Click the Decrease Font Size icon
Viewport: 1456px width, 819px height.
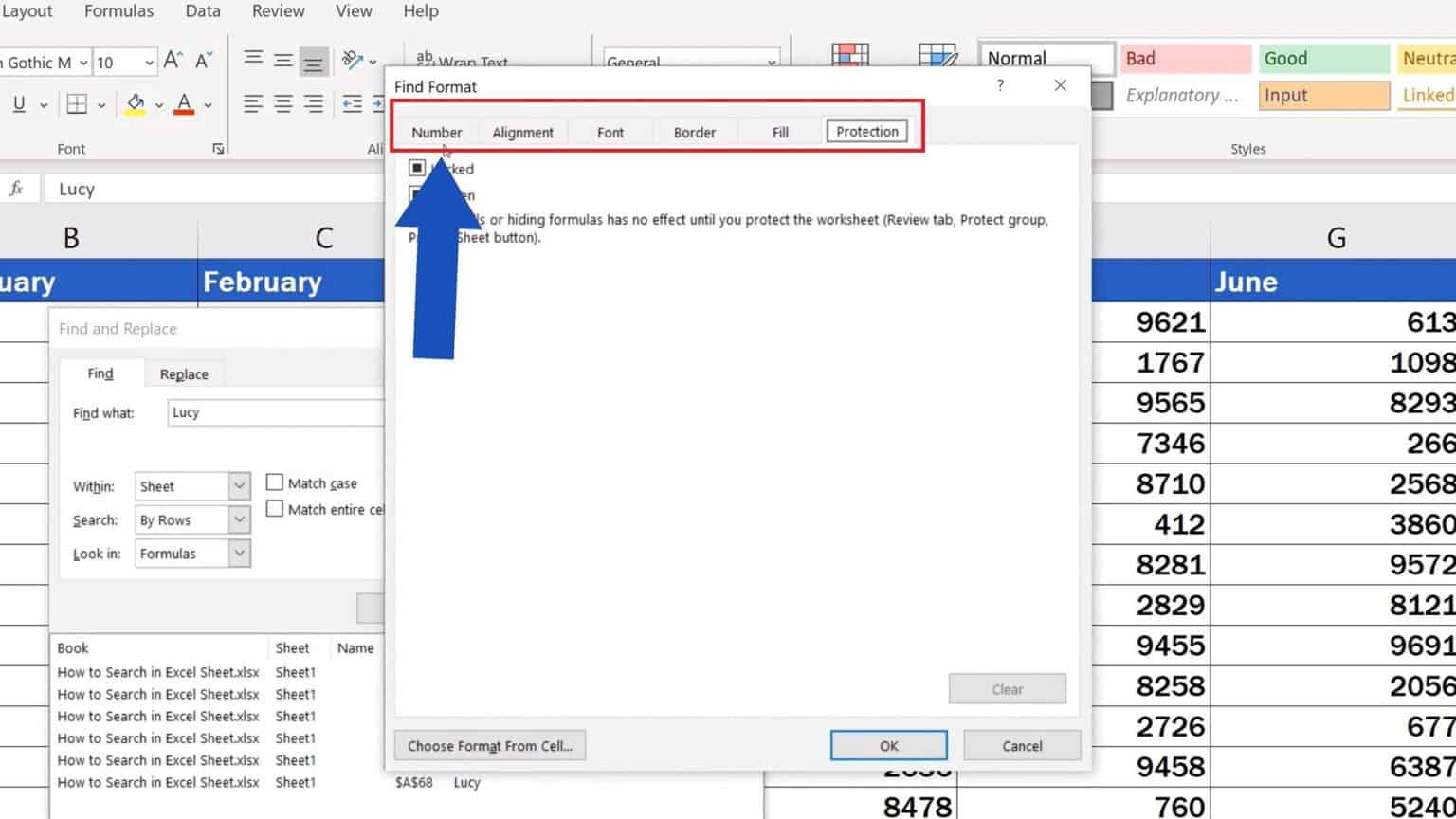pyautogui.click(x=202, y=60)
